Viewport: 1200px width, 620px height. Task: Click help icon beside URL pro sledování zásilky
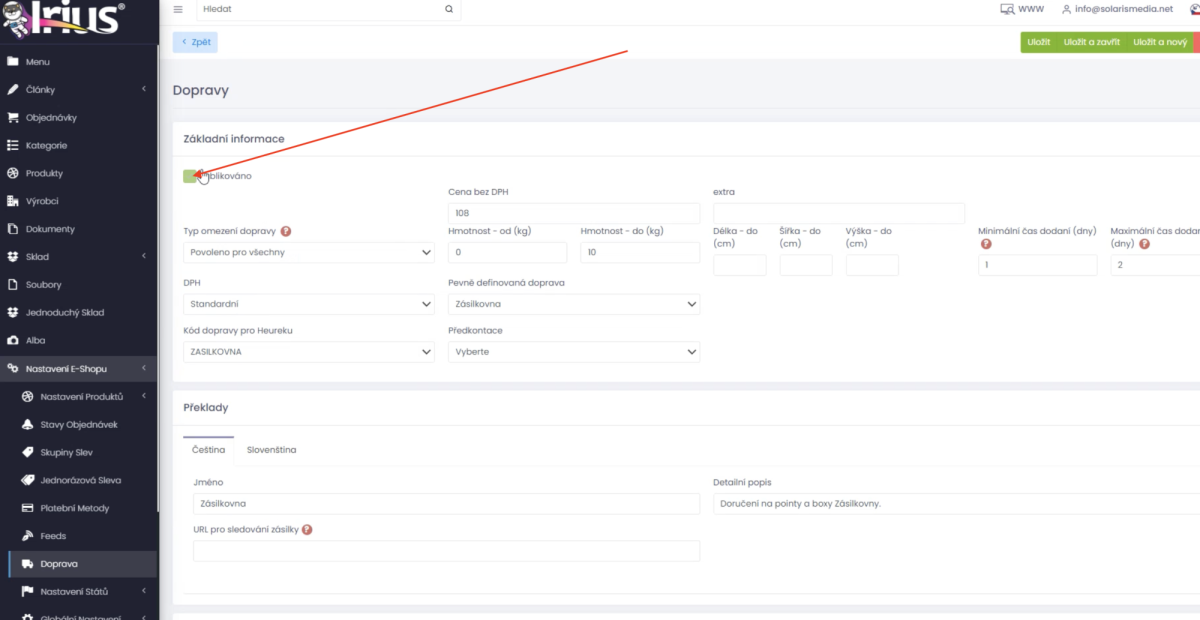[307, 530]
